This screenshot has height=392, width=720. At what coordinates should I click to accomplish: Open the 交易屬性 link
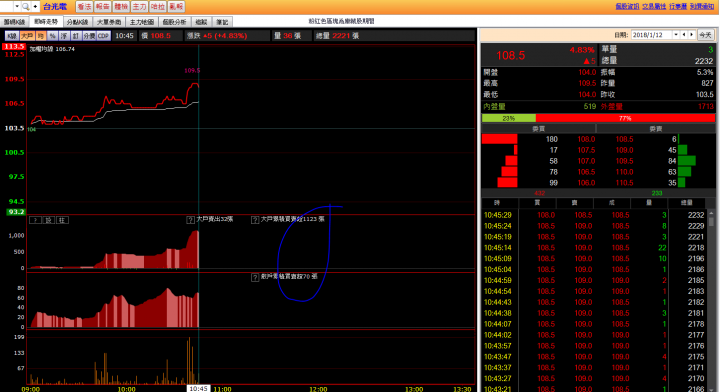[654, 6]
